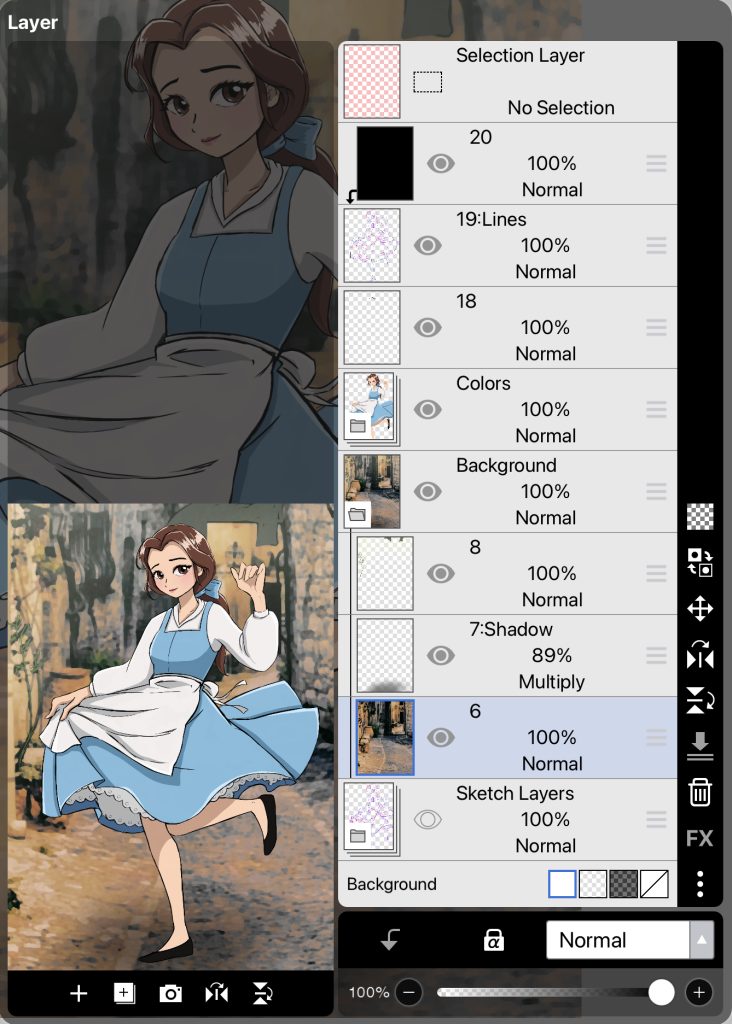The image size is (732, 1024).
Task: Merge layer down with download arrow icon
Action: [x=700, y=746]
